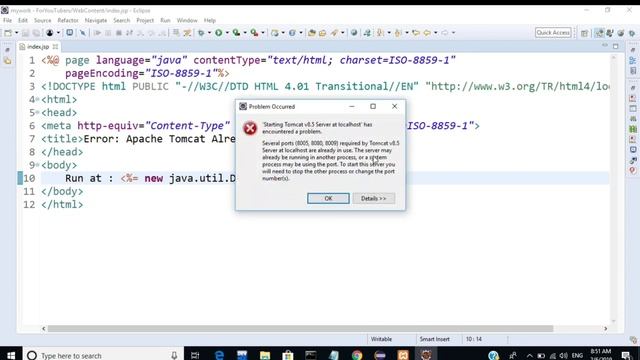Open the Navigate menu
Screen dimensions: 640x360
96,20
